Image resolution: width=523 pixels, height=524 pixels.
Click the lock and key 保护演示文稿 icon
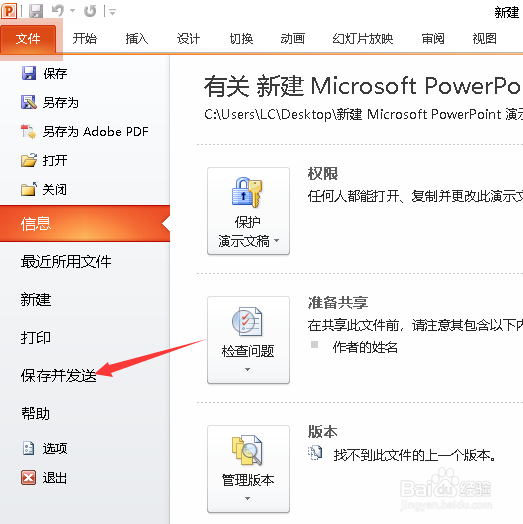pyautogui.click(x=247, y=192)
